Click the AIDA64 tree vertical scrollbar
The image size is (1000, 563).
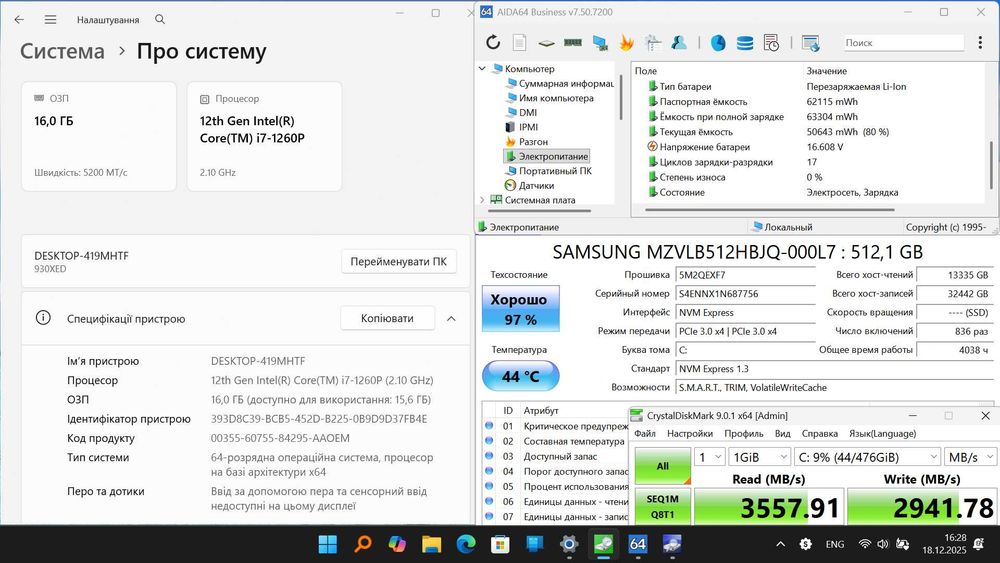[621, 96]
